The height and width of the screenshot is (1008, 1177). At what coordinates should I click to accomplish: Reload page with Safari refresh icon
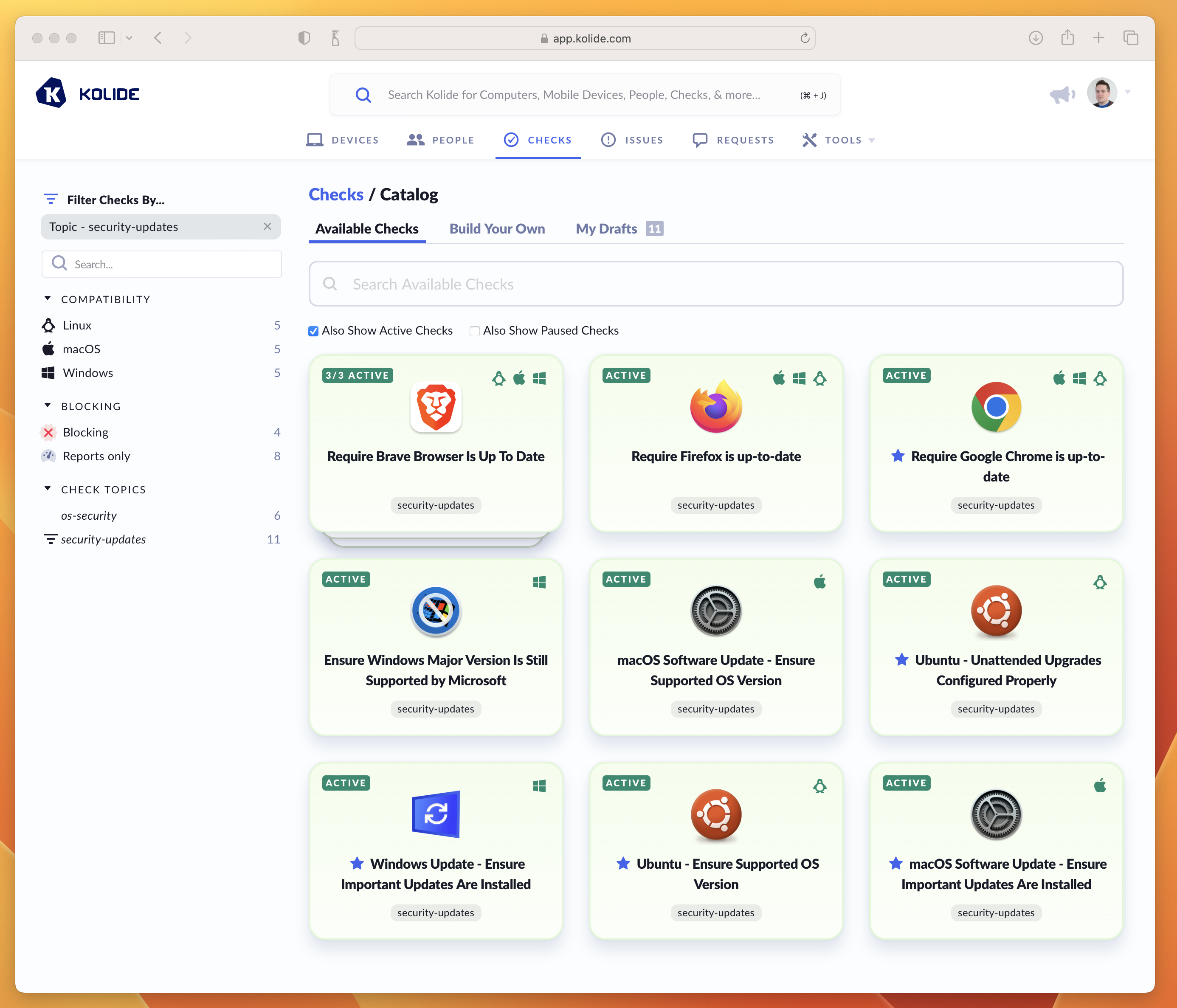(804, 38)
